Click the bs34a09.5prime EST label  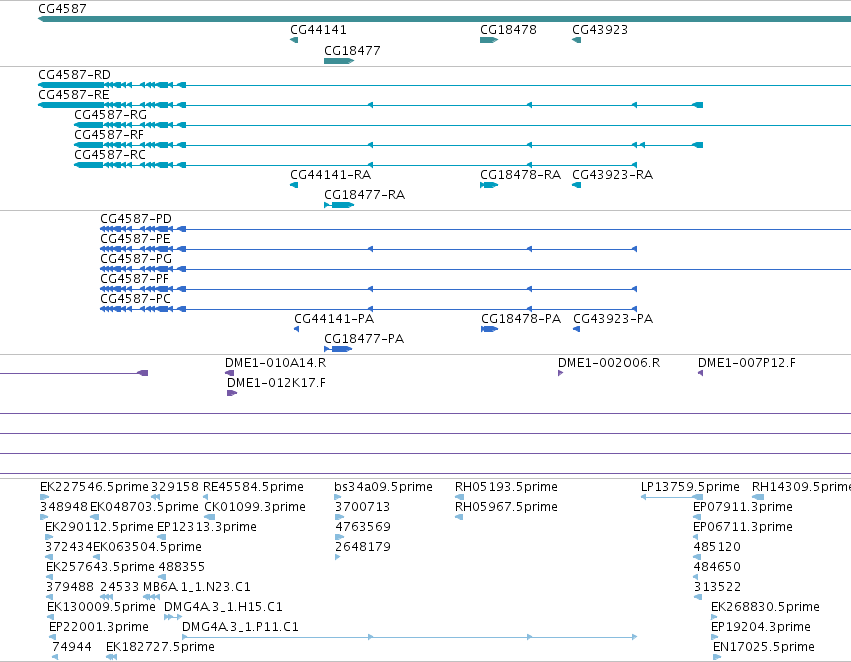coord(384,487)
